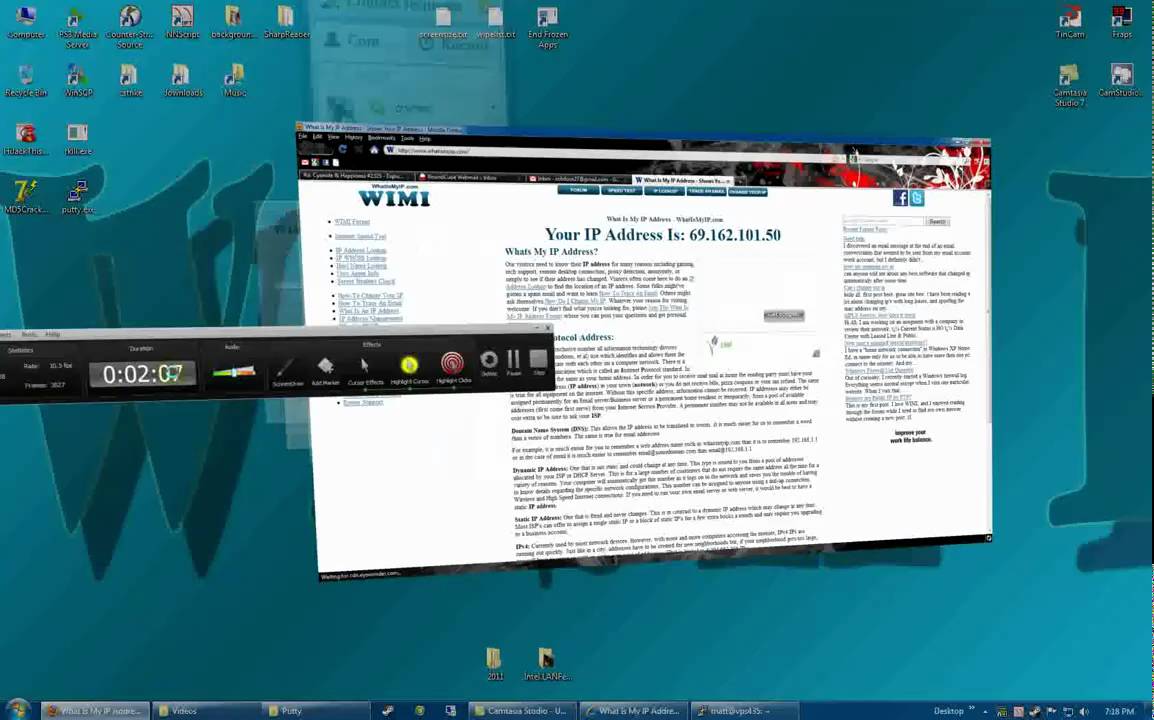
Task: Open the Recycle Bin icon
Action: [26, 80]
